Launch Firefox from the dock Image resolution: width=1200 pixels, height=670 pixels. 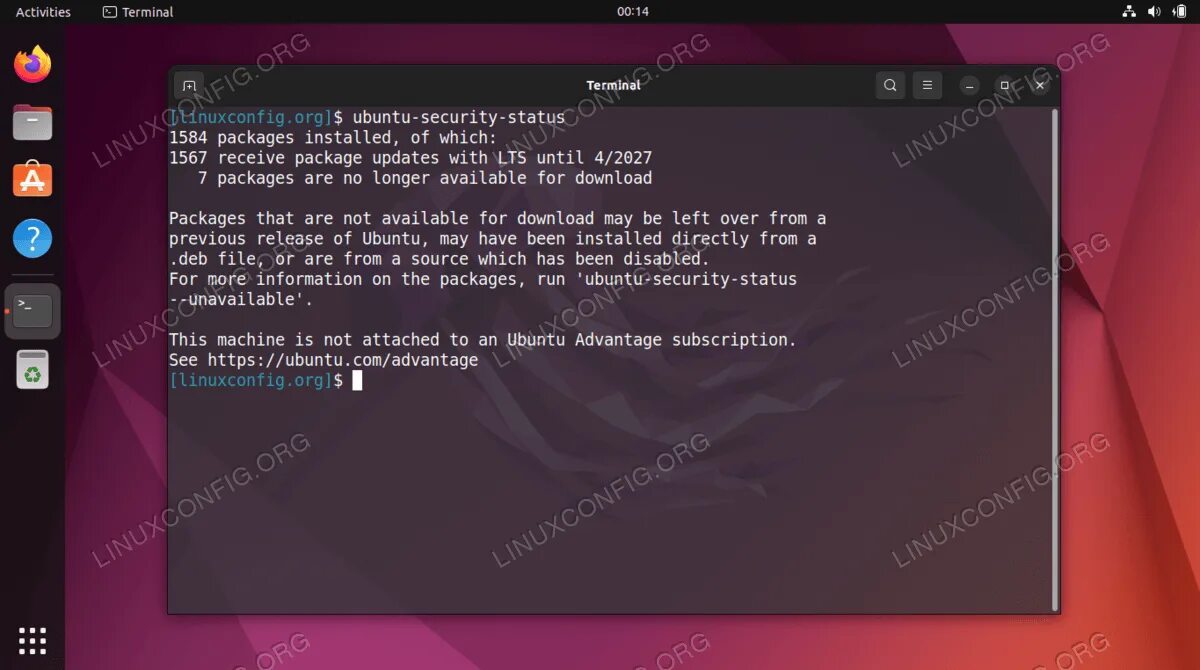33,65
